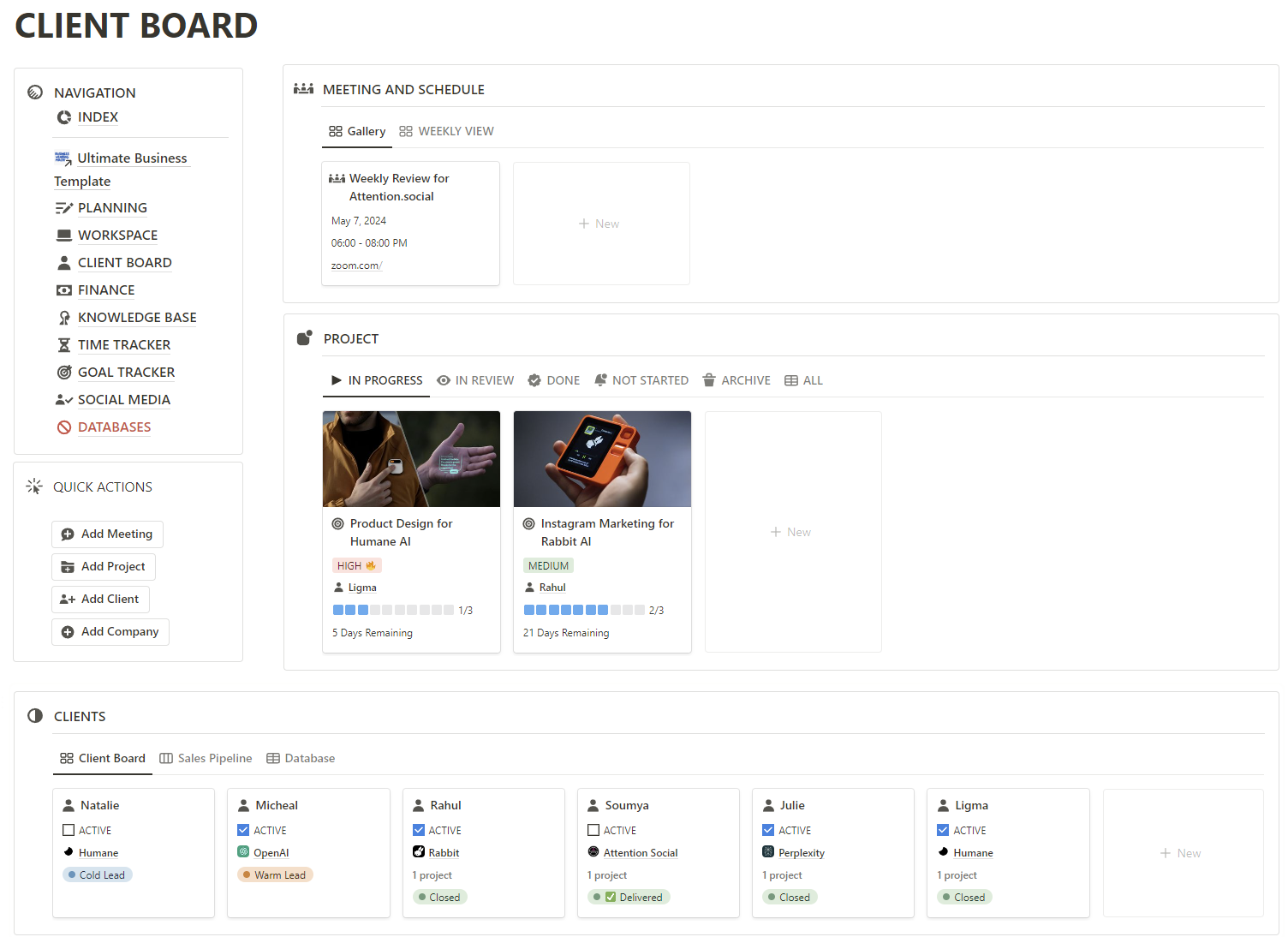Click the Humane logo icon on Ligma's card

point(943,852)
